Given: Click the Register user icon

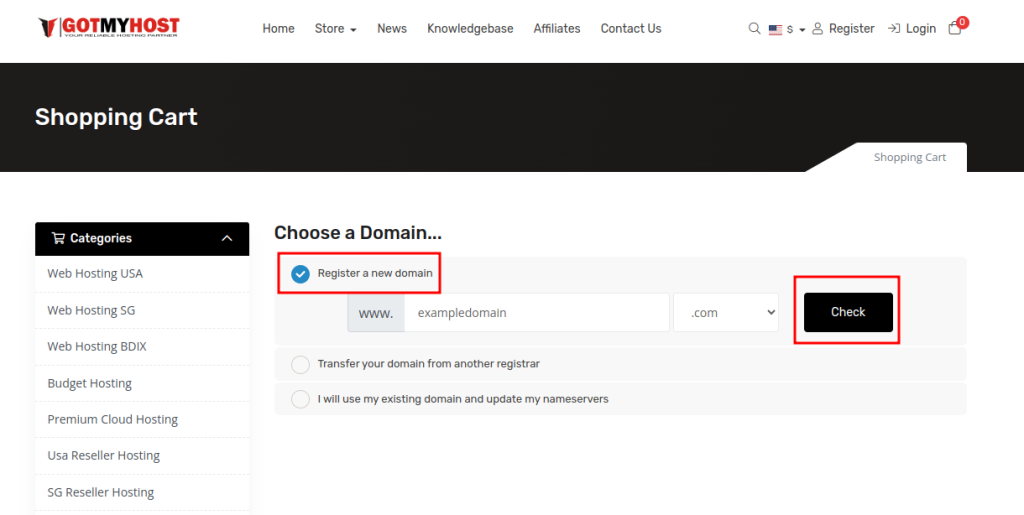Looking at the screenshot, I should (x=817, y=29).
